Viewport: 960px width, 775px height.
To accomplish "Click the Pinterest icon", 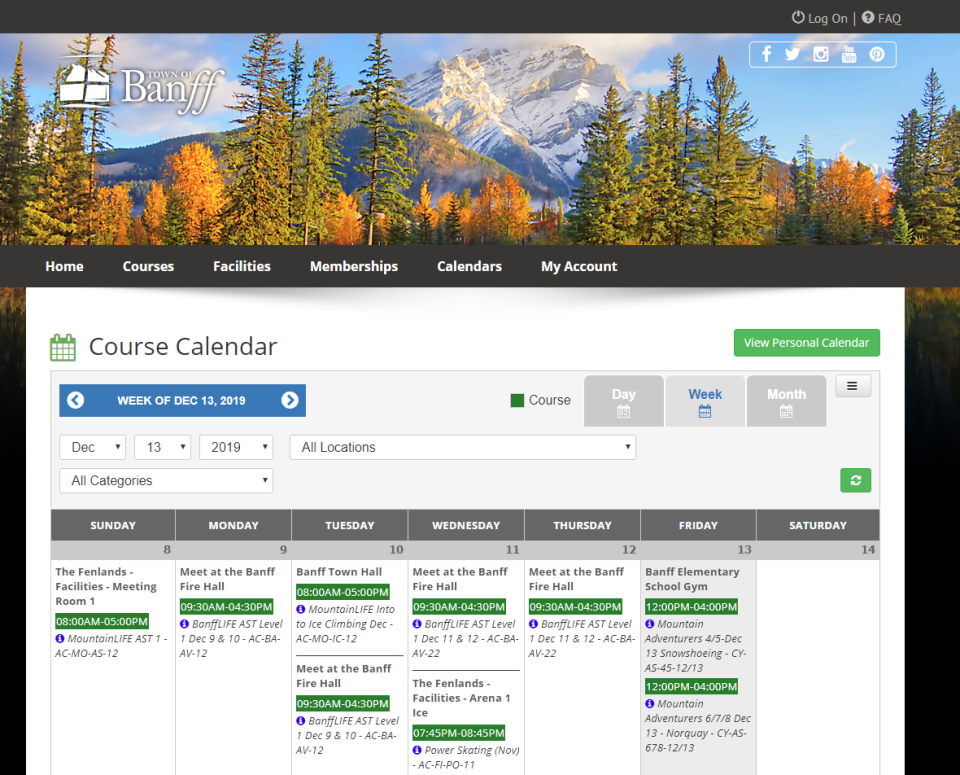I will point(877,54).
